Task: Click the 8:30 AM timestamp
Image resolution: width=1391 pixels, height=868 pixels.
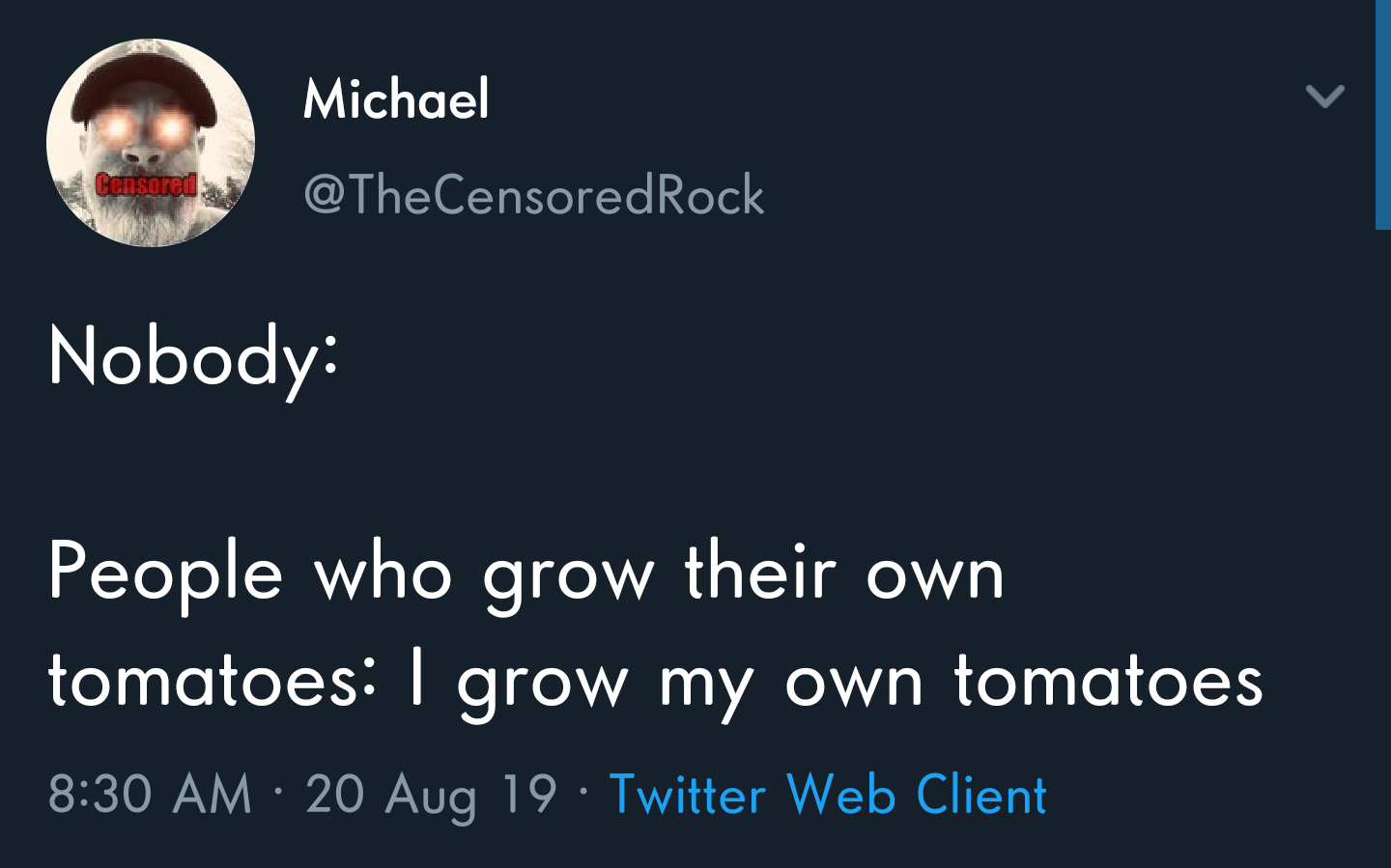Action: [x=150, y=795]
